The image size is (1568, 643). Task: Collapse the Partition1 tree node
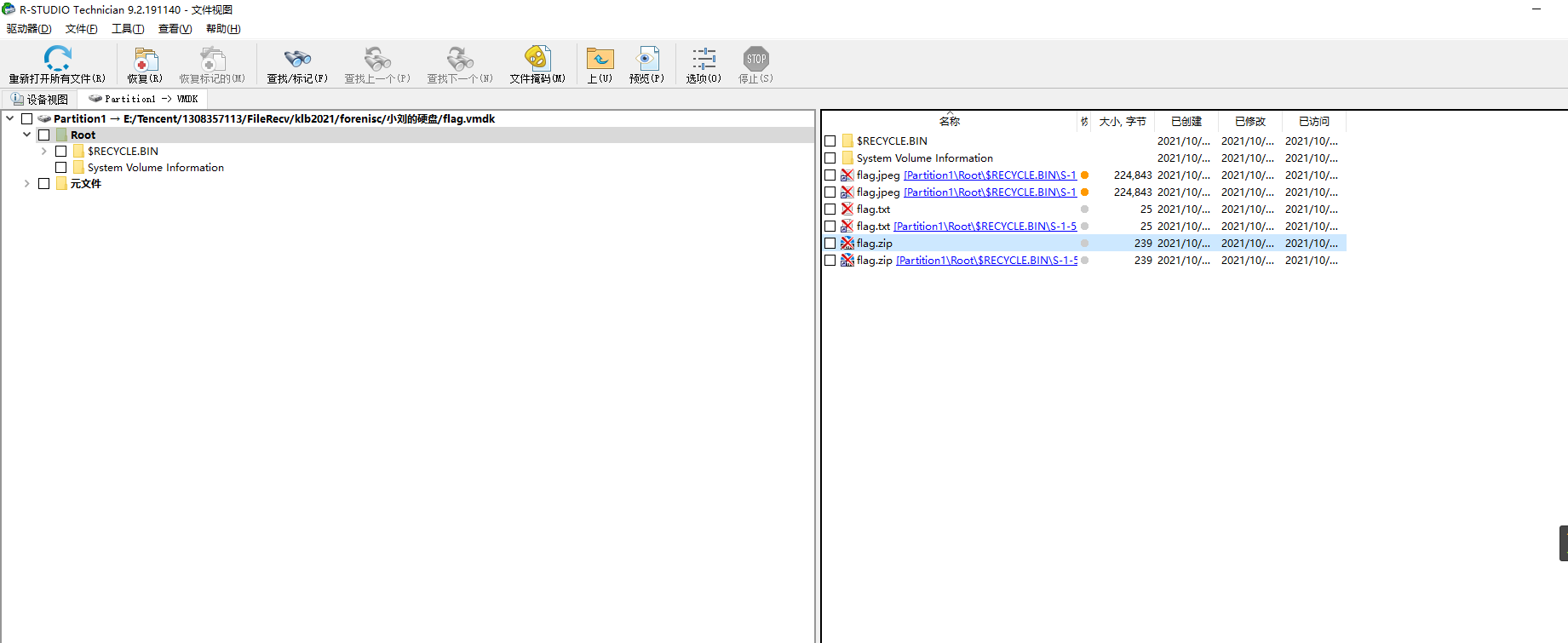[10, 119]
